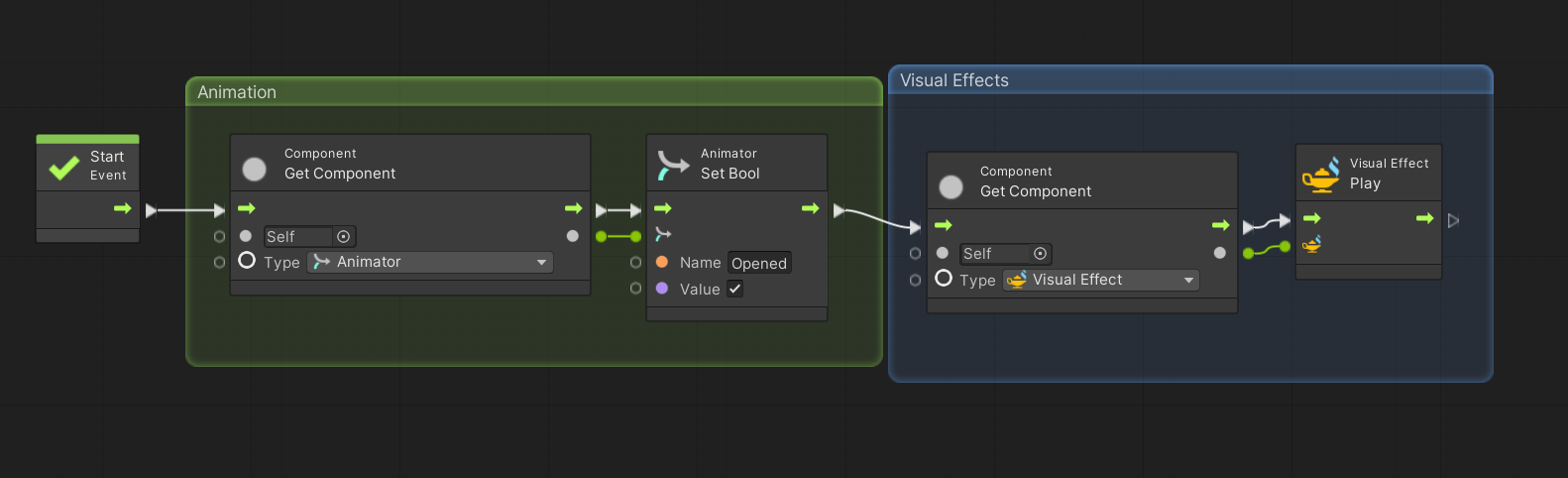Toggle the Set Bool Value checkbox

pos(734,289)
